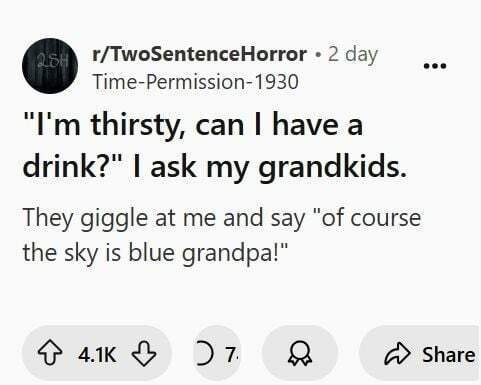Viewport: 481px width, 385px height.
Task: Open the Time-Permission-1930 user profile
Action: pyautogui.click(x=195, y=82)
